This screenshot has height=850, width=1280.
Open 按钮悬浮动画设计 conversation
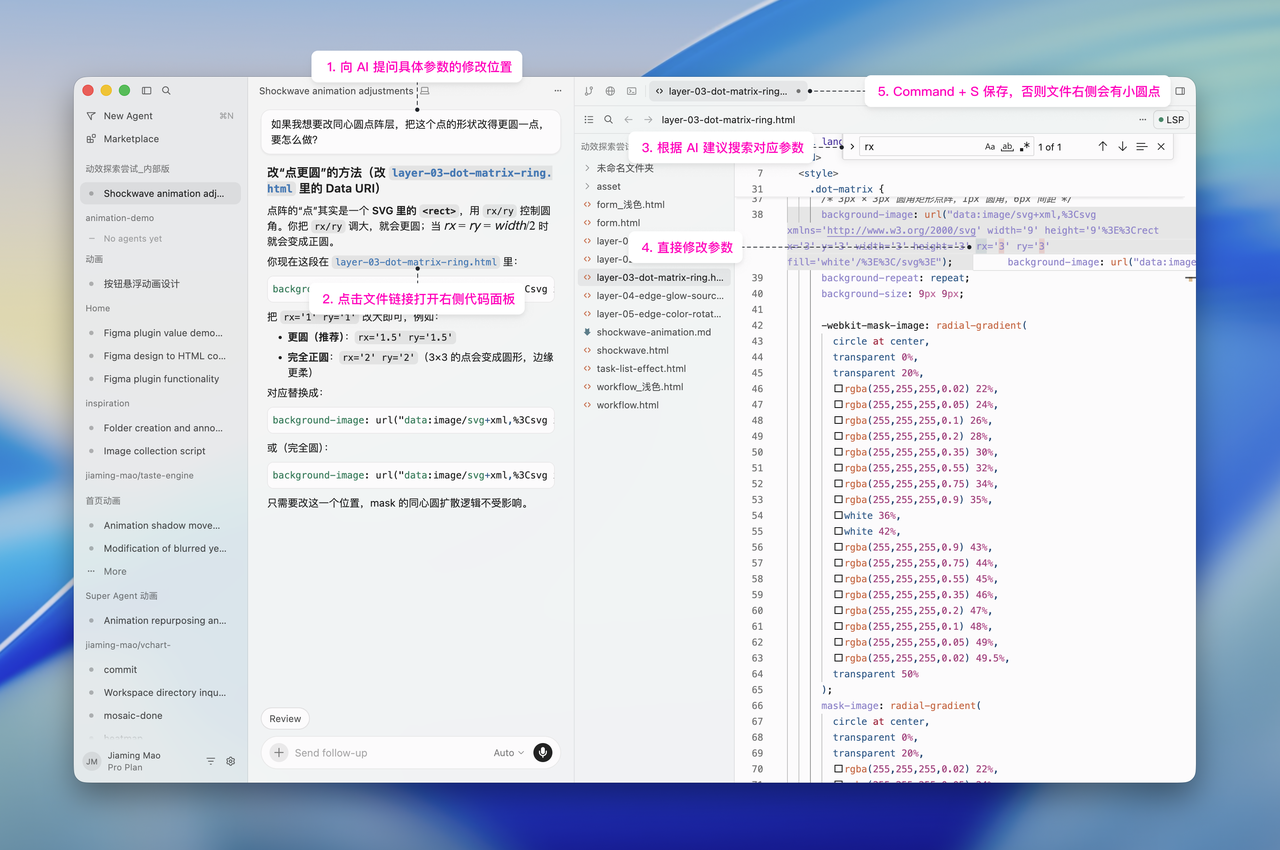[x=161, y=284]
